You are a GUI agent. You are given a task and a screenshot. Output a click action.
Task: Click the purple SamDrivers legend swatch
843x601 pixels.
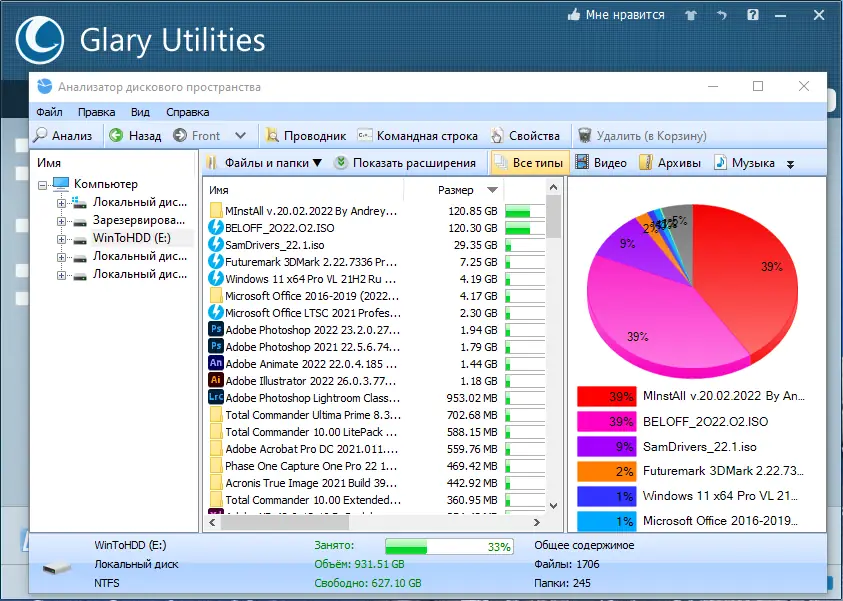coord(606,447)
